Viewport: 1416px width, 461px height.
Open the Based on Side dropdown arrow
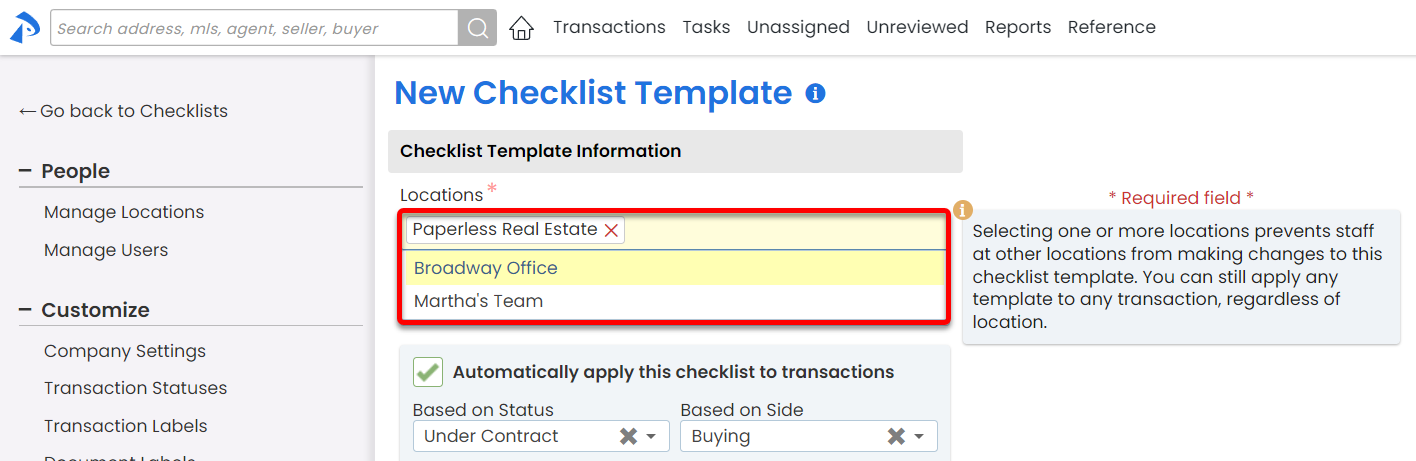(919, 437)
